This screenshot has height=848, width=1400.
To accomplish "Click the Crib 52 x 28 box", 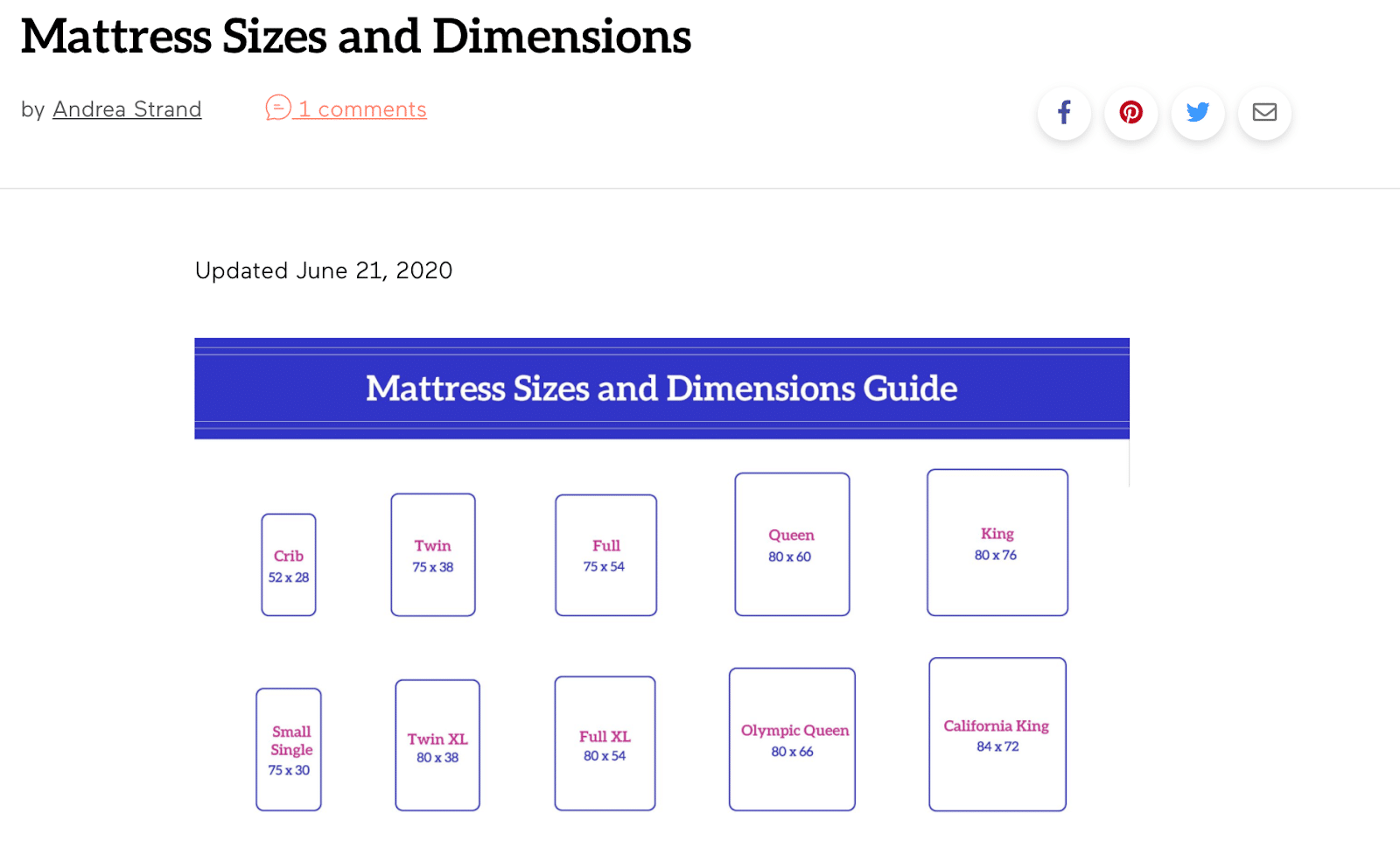I will point(289,564).
